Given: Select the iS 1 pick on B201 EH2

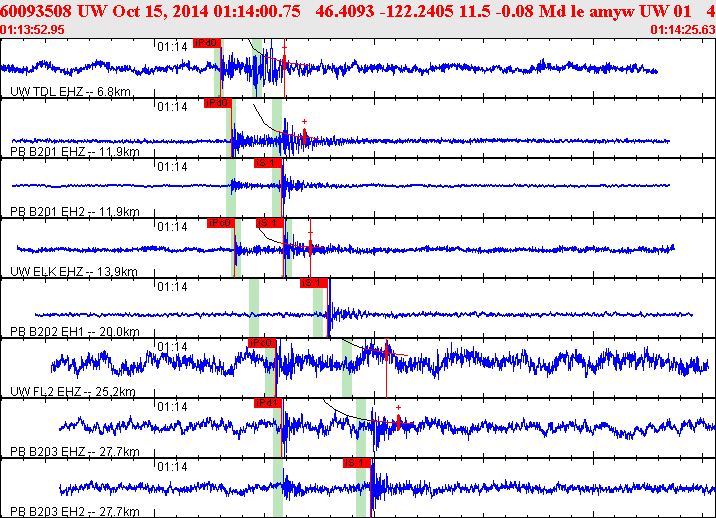Looking at the screenshot, I should (x=267, y=163).
